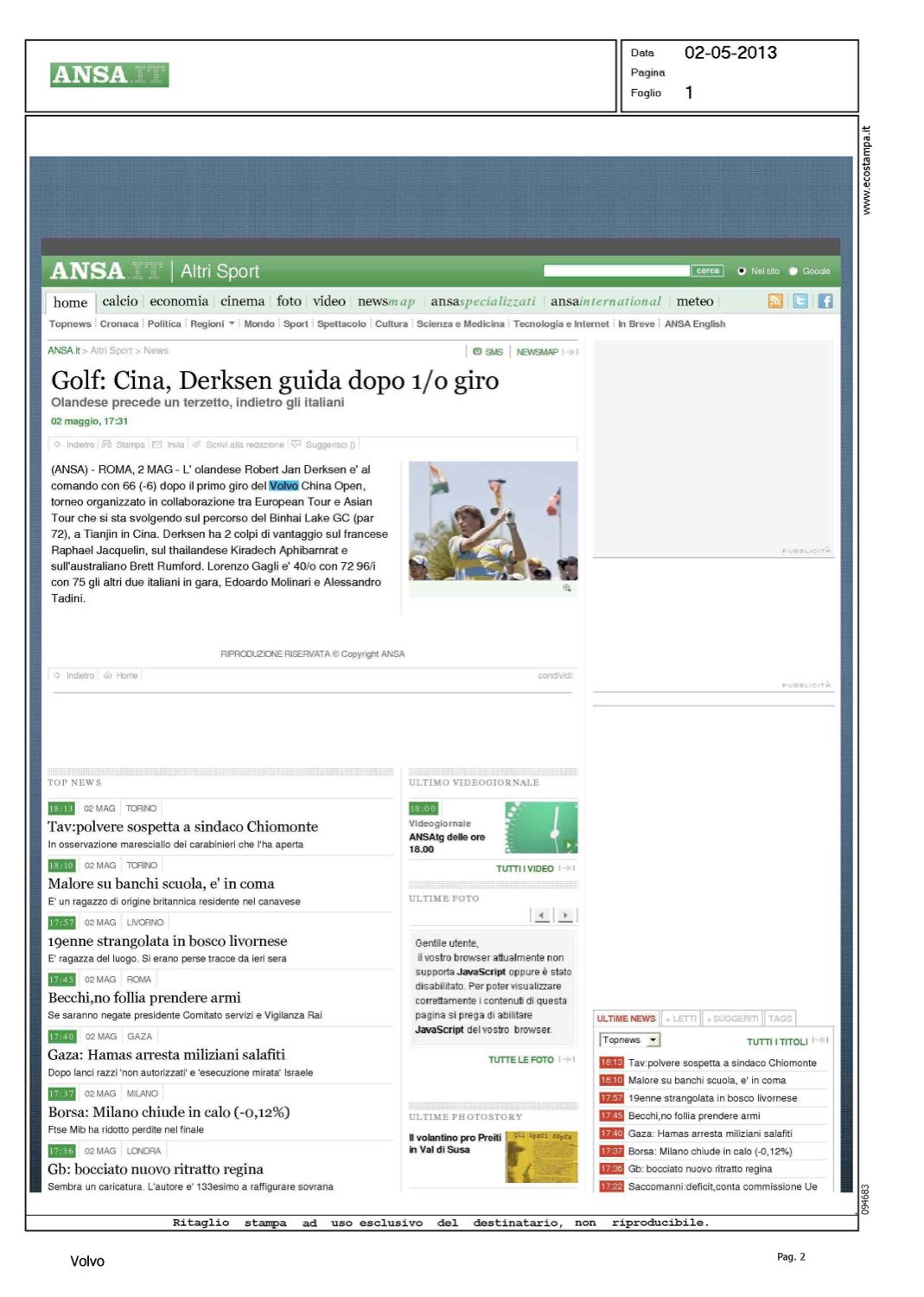924x1297 pixels.
Task: Open ANSA Facebook page icon
Action: [825, 301]
